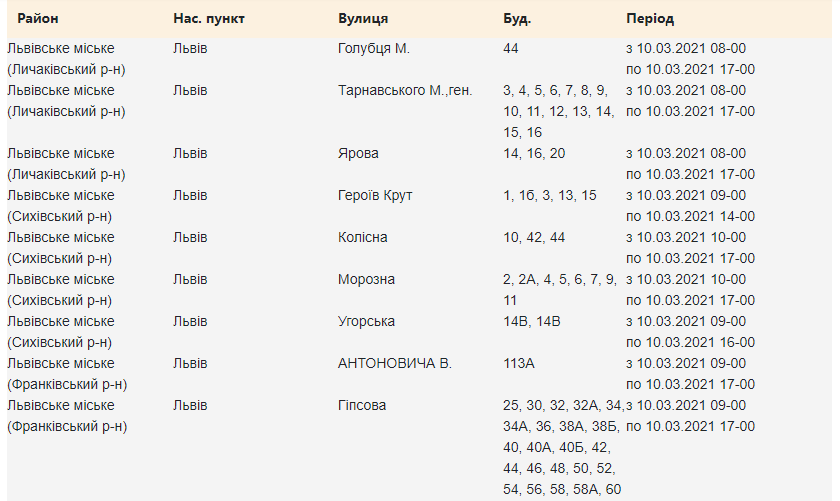Select the "Період" column header
Viewport: 840px width, 501px height.
650,19
